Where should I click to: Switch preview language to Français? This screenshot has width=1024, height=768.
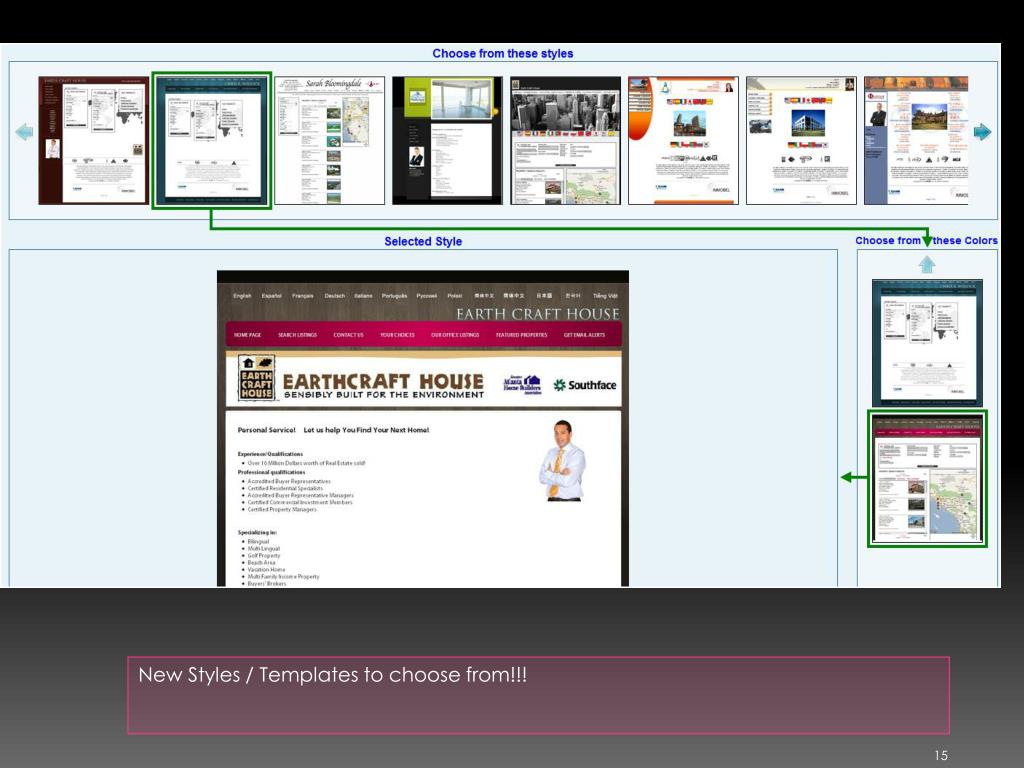(x=302, y=296)
